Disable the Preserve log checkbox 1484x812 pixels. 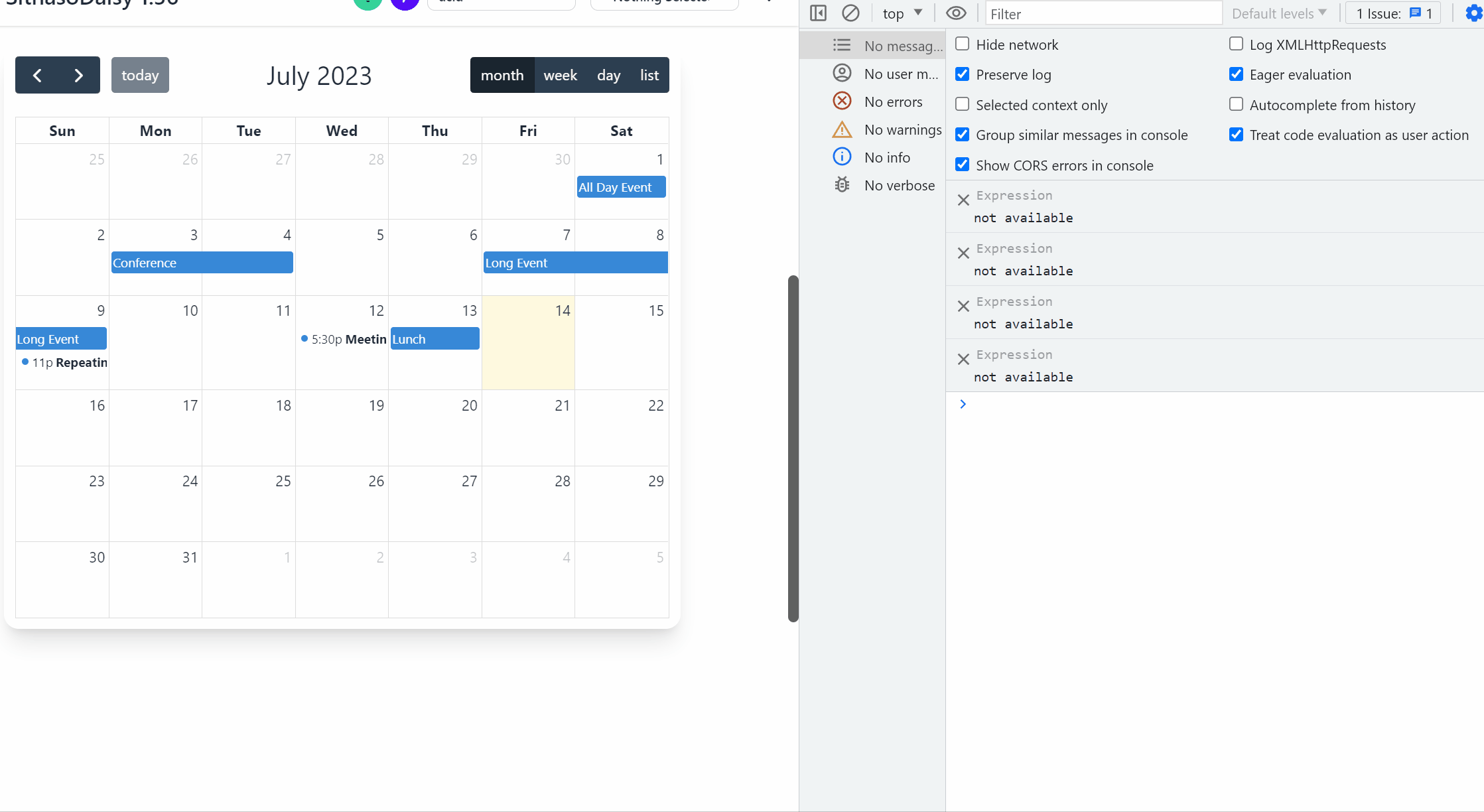(x=962, y=74)
